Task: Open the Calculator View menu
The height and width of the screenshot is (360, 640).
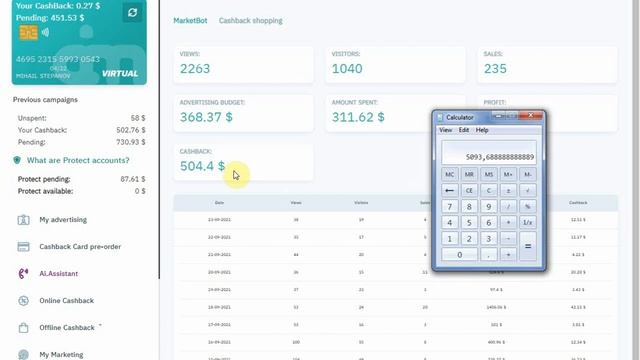Action: (445, 130)
